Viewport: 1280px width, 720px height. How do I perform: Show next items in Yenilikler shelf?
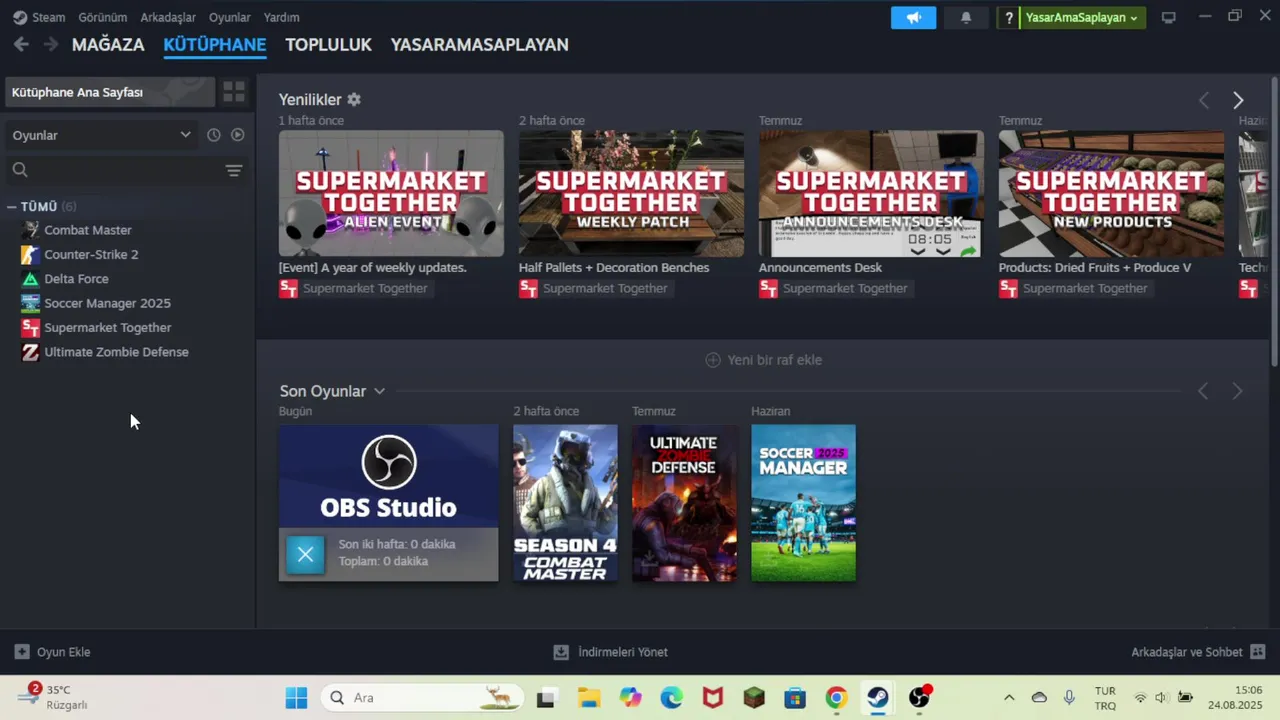(1238, 100)
